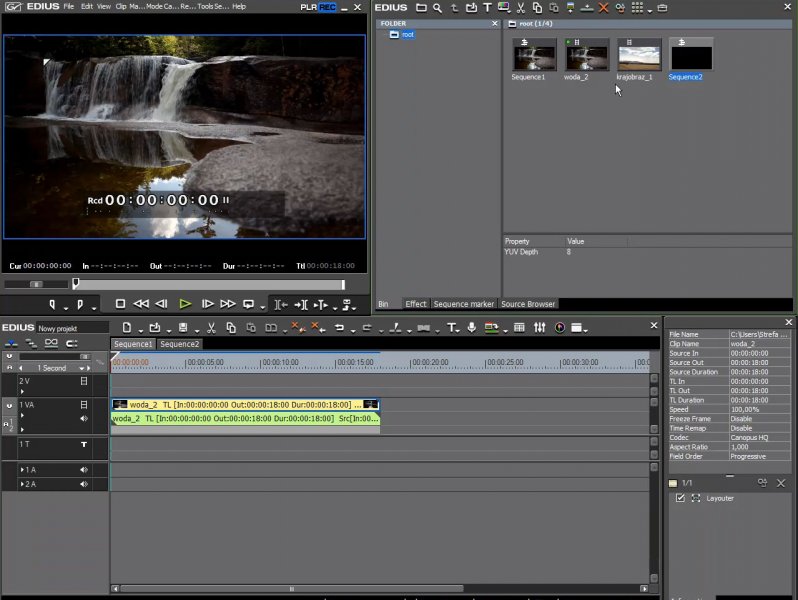The image size is (798, 600).
Task: Click the microphone voice-over icon
Action: point(471,328)
